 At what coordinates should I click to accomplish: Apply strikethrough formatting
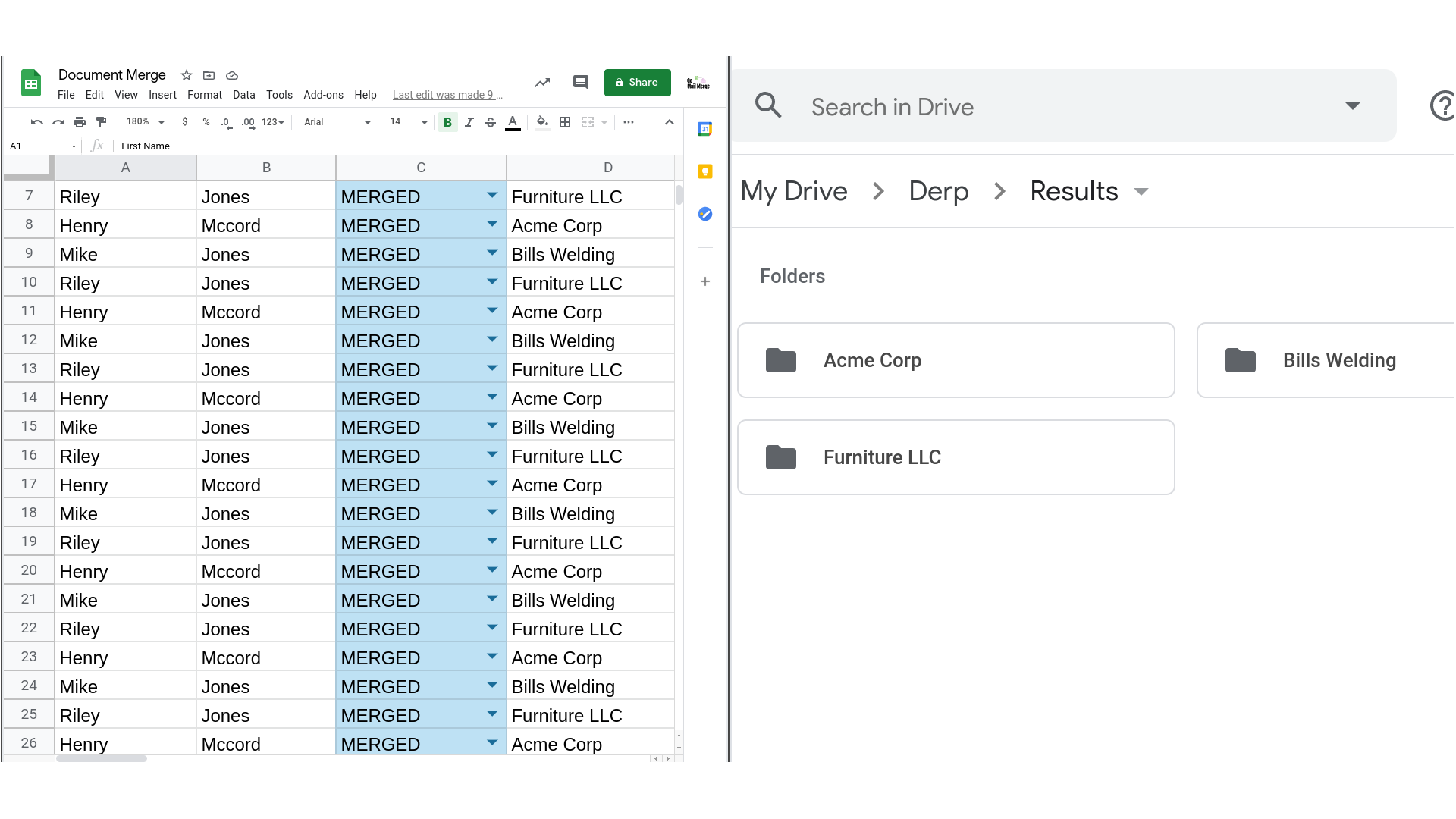pyautogui.click(x=491, y=122)
